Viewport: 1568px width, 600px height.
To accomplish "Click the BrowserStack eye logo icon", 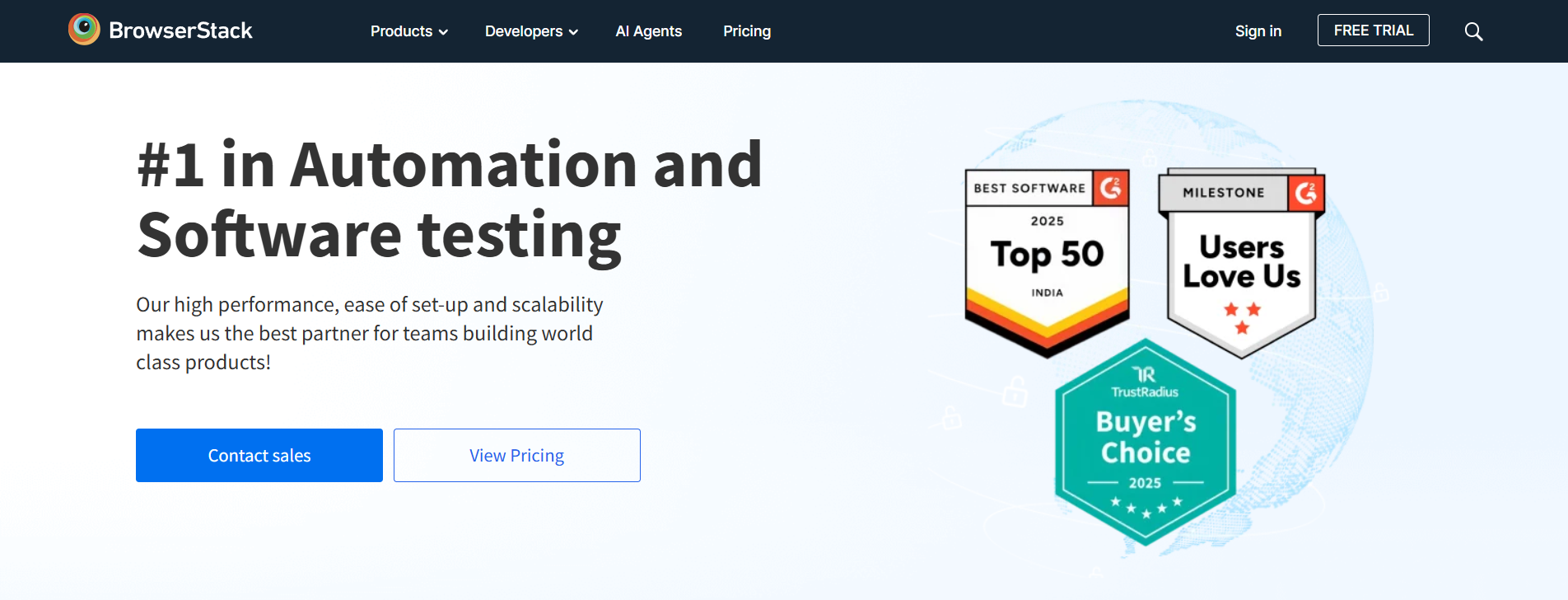I will pyautogui.click(x=84, y=30).
